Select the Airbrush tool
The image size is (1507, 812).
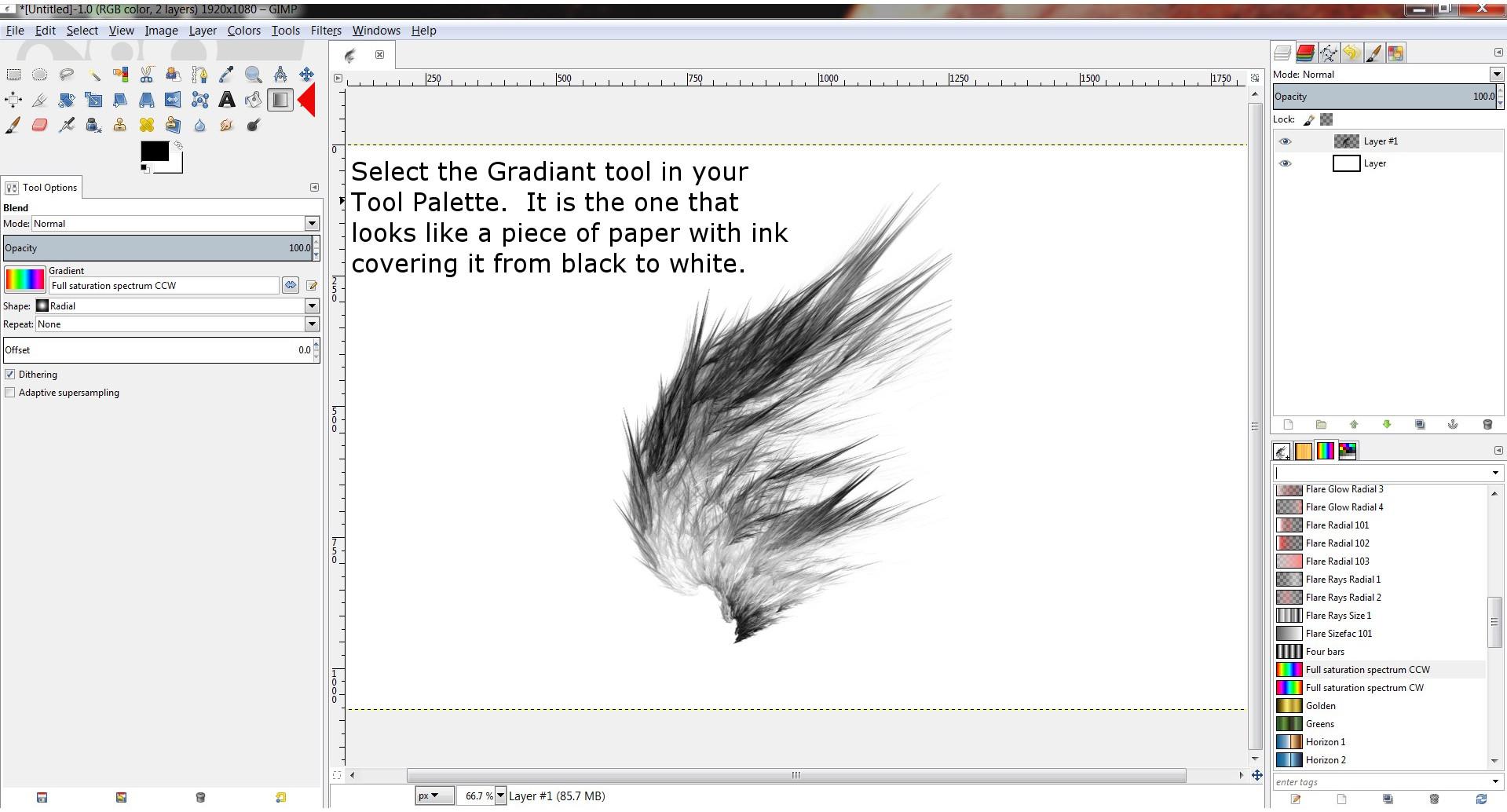pos(67,125)
